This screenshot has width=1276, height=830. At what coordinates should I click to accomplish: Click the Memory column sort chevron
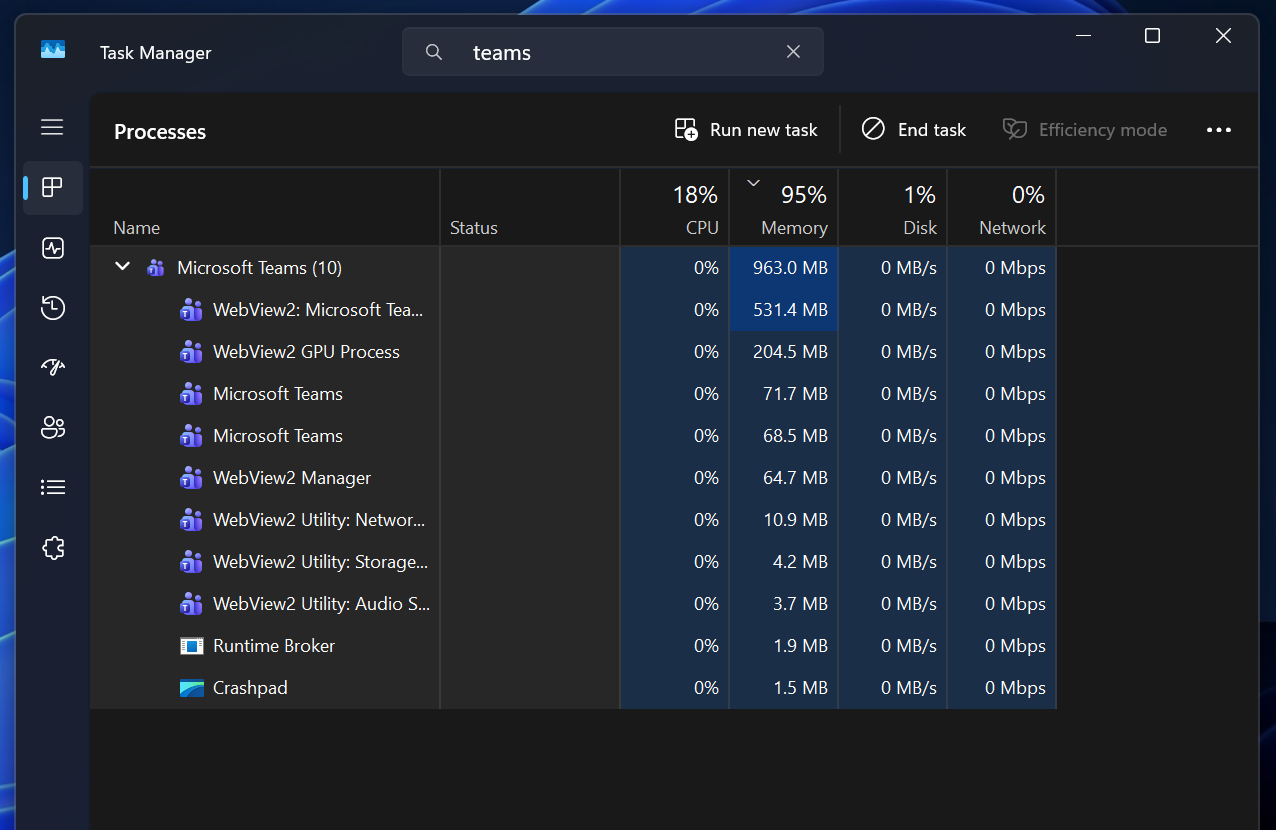(x=754, y=182)
